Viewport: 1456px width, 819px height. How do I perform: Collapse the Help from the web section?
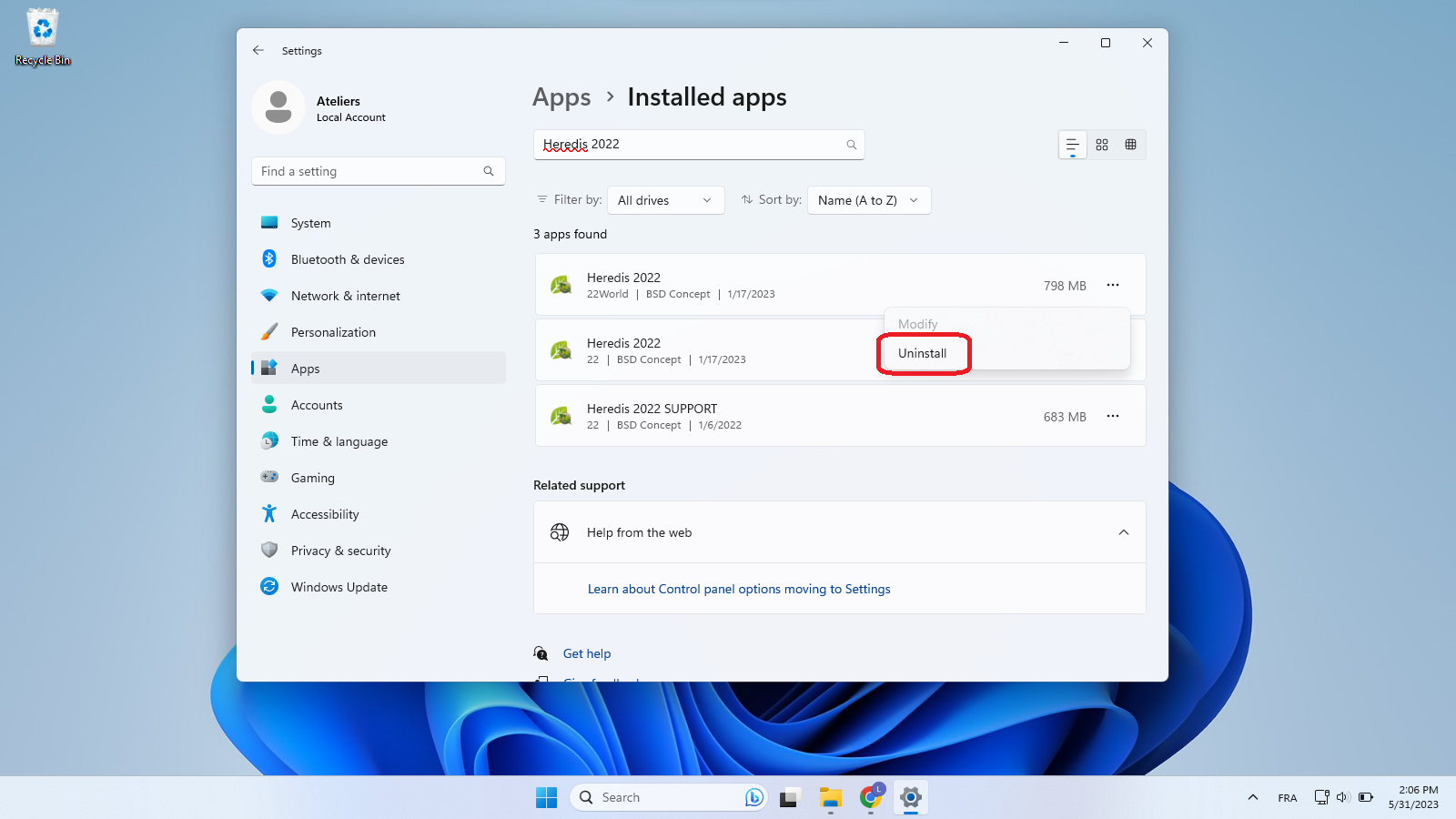pyautogui.click(x=1123, y=532)
